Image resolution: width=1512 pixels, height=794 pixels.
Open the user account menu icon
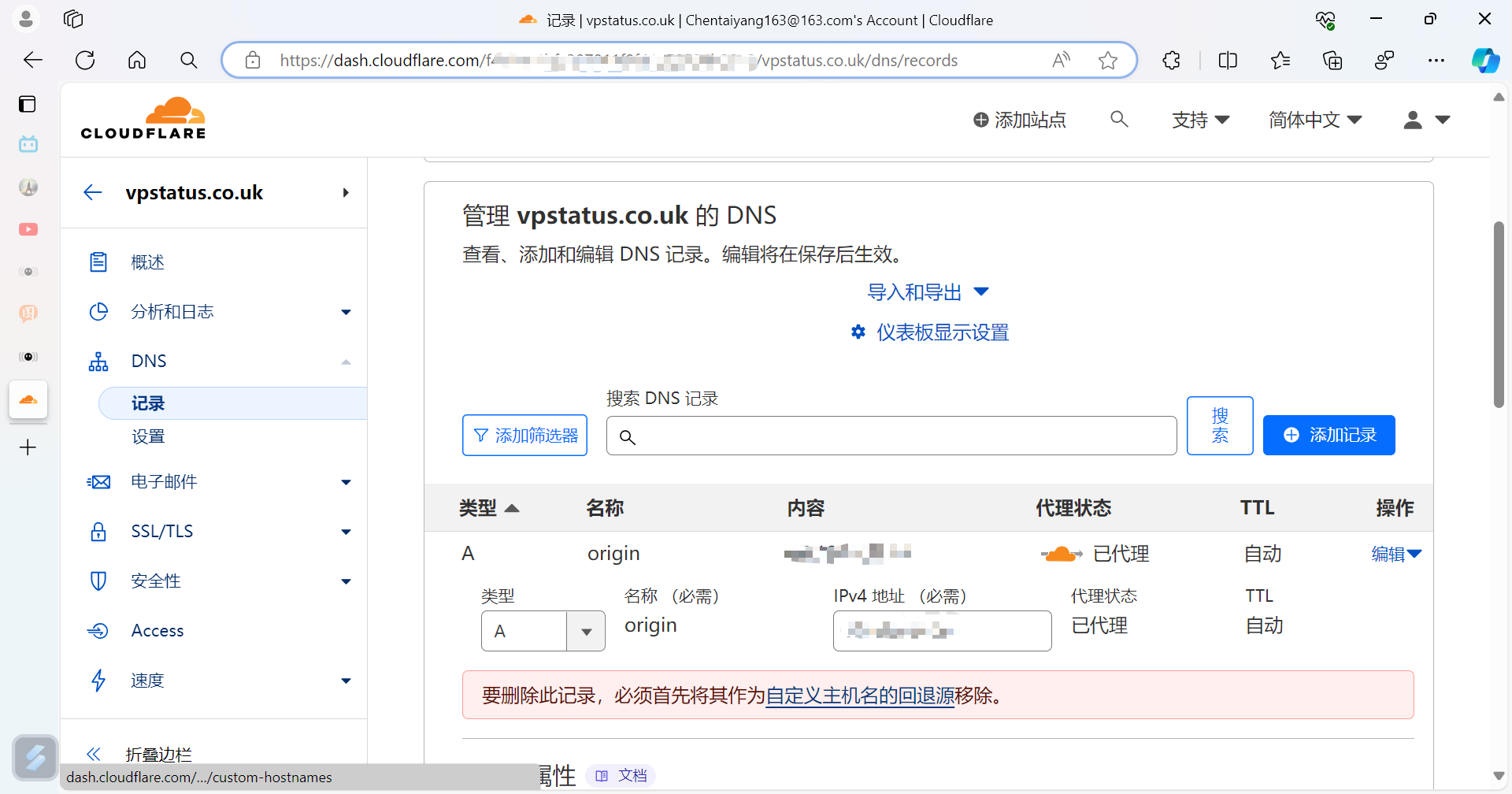(x=1427, y=120)
